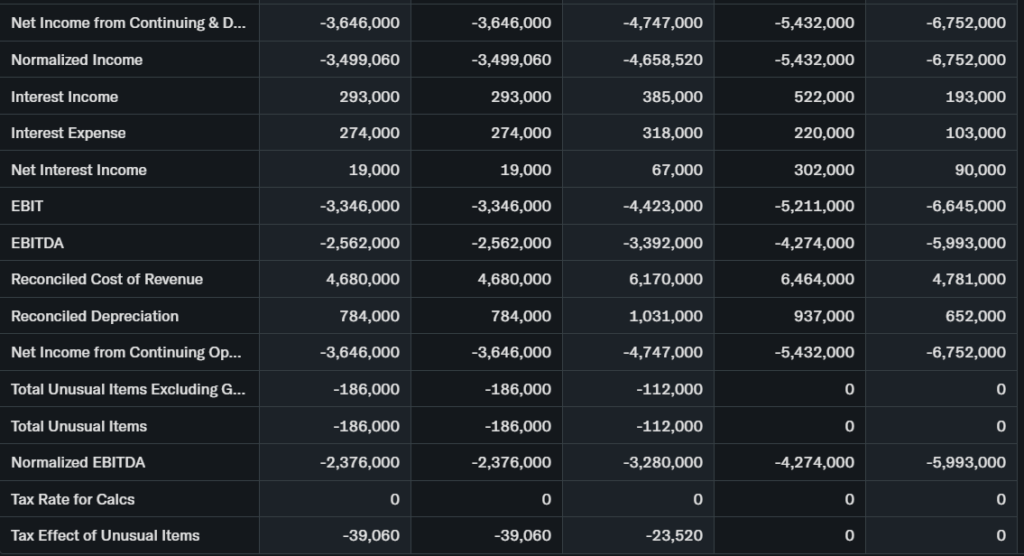
Task: Select the Interest Income row label
Action: 65,97
